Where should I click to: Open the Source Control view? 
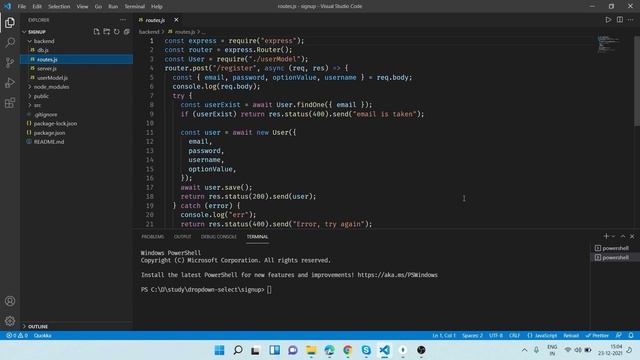coord(10,62)
